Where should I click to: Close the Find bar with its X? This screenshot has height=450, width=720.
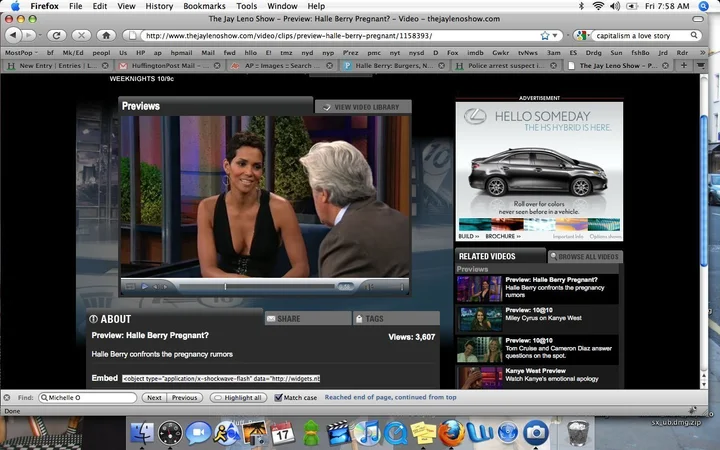click(x=7, y=398)
